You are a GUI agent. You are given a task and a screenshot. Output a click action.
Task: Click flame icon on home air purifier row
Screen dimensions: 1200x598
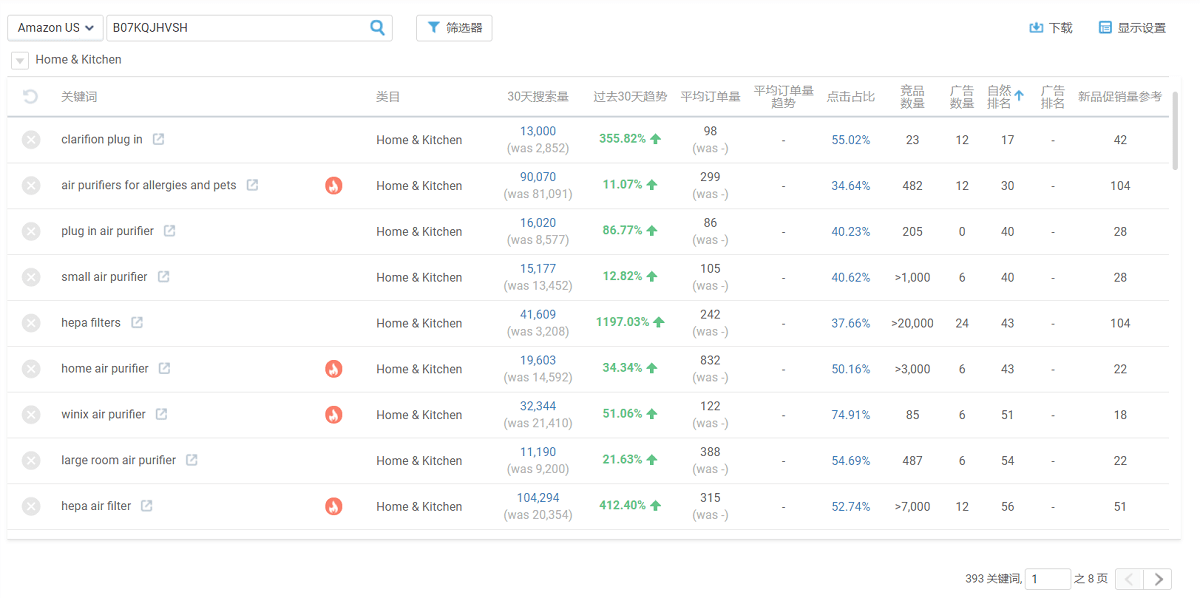click(334, 369)
